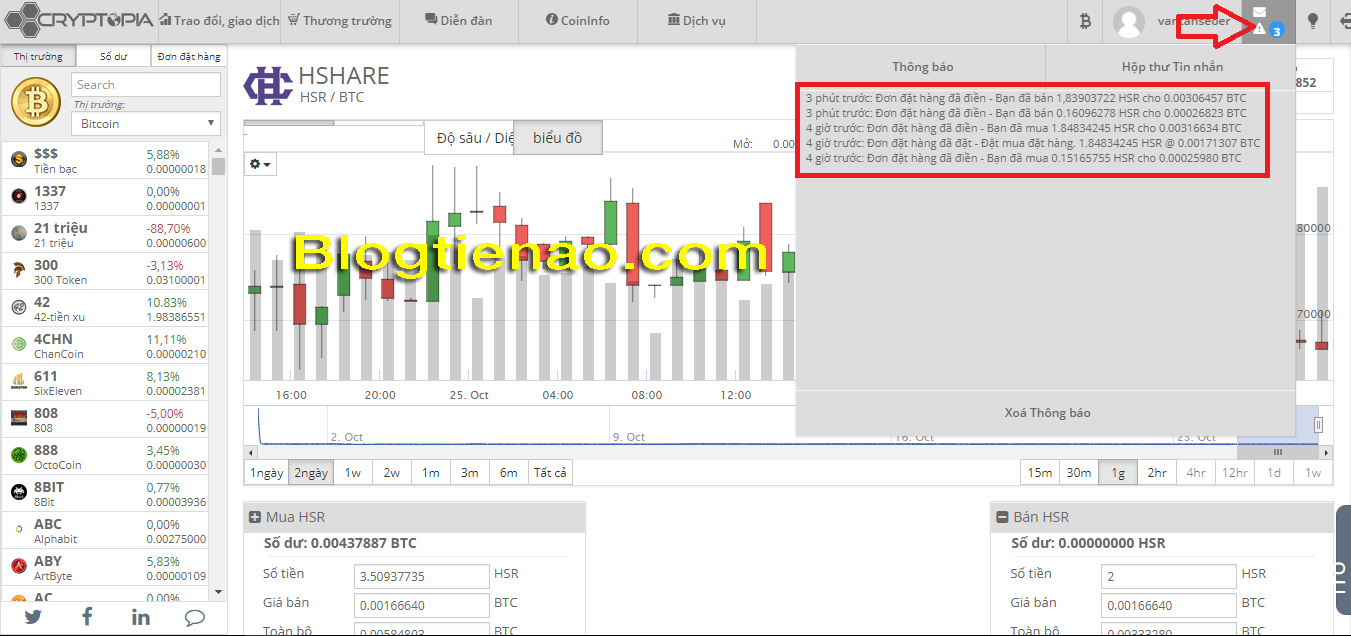Set chart range to 2ngày
The image size is (1351, 636).
click(x=311, y=473)
